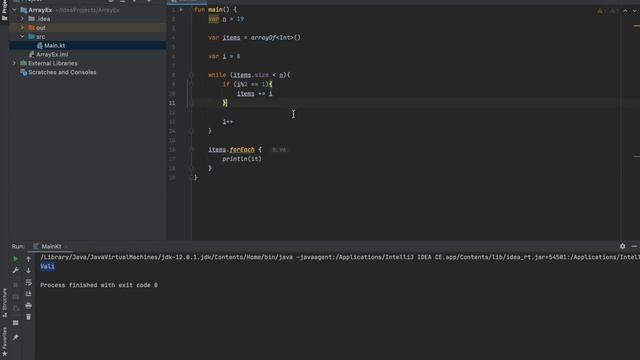Fold the forEach lambda in gutter
The image size is (640, 360).
(191, 150)
